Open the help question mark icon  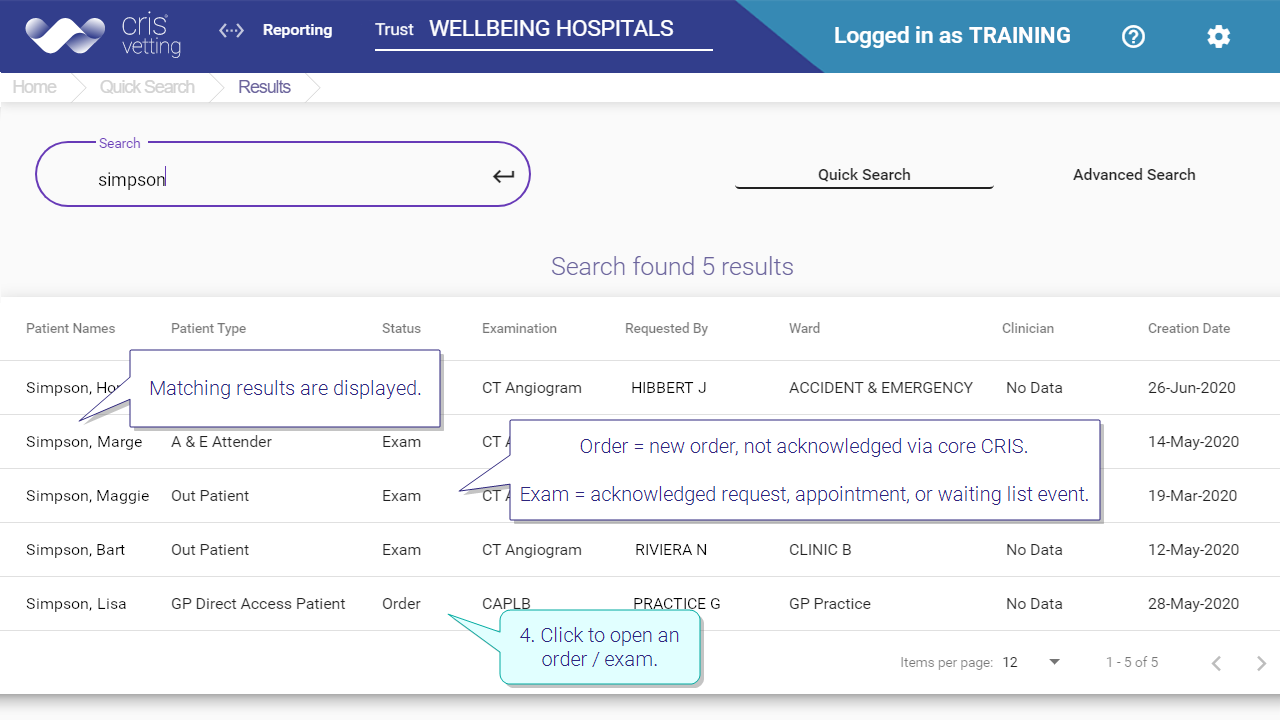tap(1133, 36)
